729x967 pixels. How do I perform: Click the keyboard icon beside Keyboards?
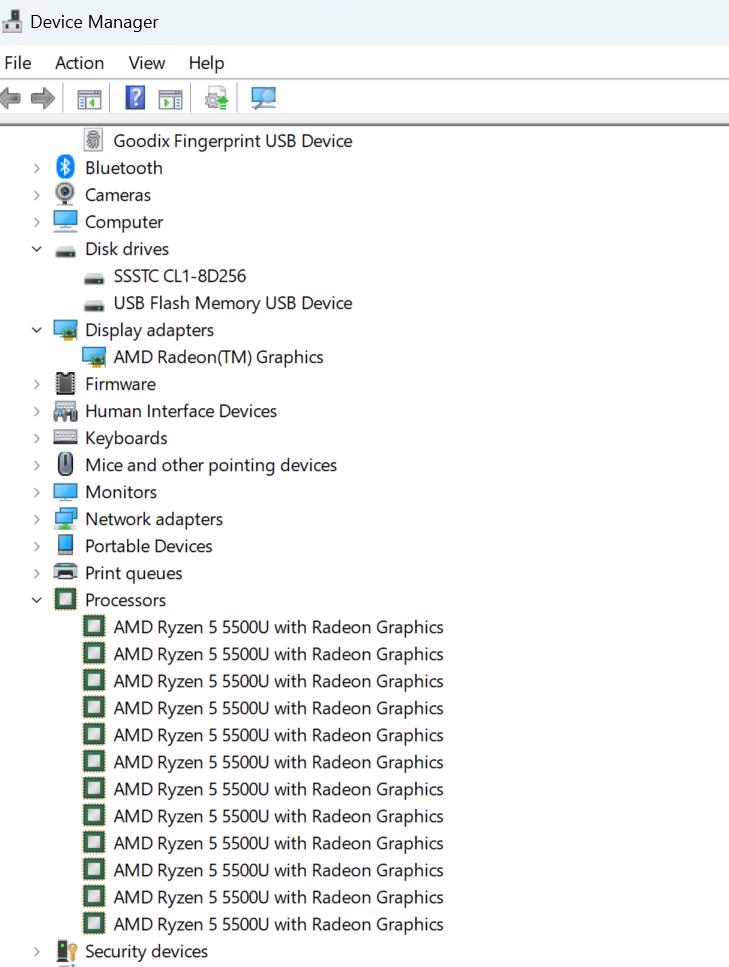tap(65, 437)
